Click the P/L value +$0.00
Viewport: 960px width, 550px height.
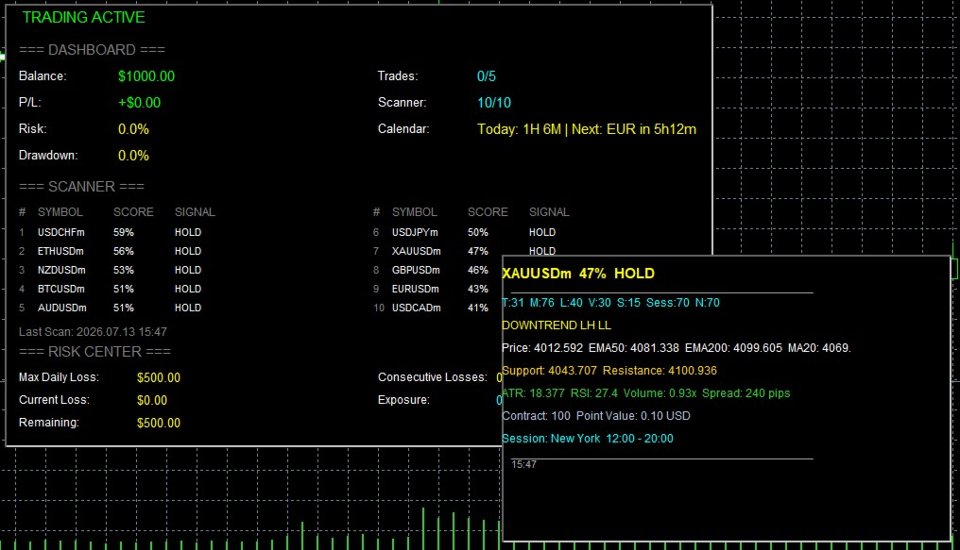coord(139,102)
